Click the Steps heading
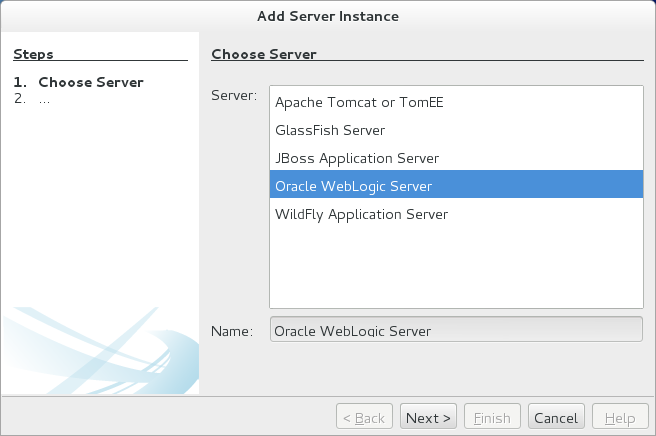The image size is (656, 436). (33, 54)
